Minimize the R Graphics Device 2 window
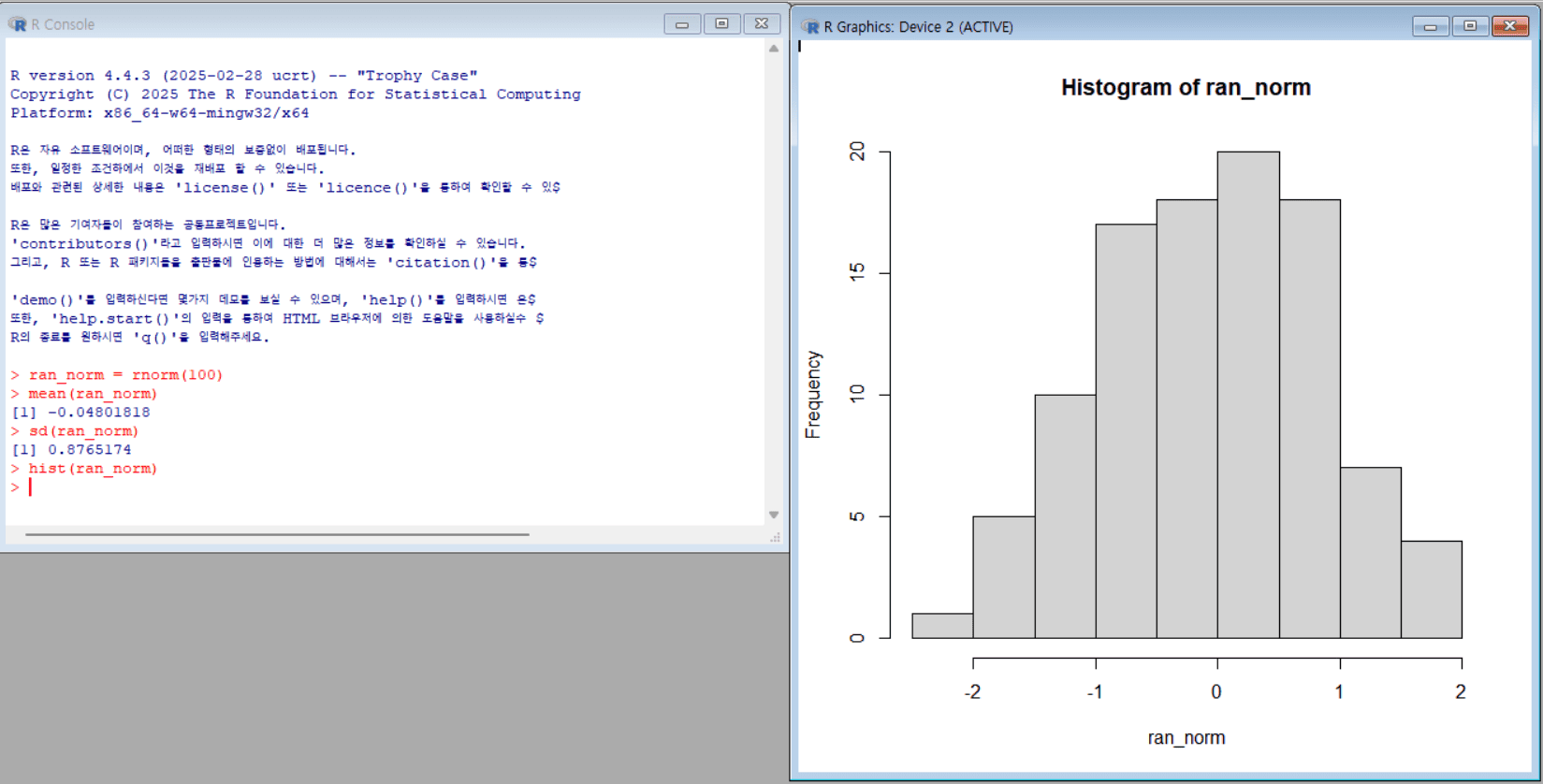 pyautogui.click(x=1430, y=26)
